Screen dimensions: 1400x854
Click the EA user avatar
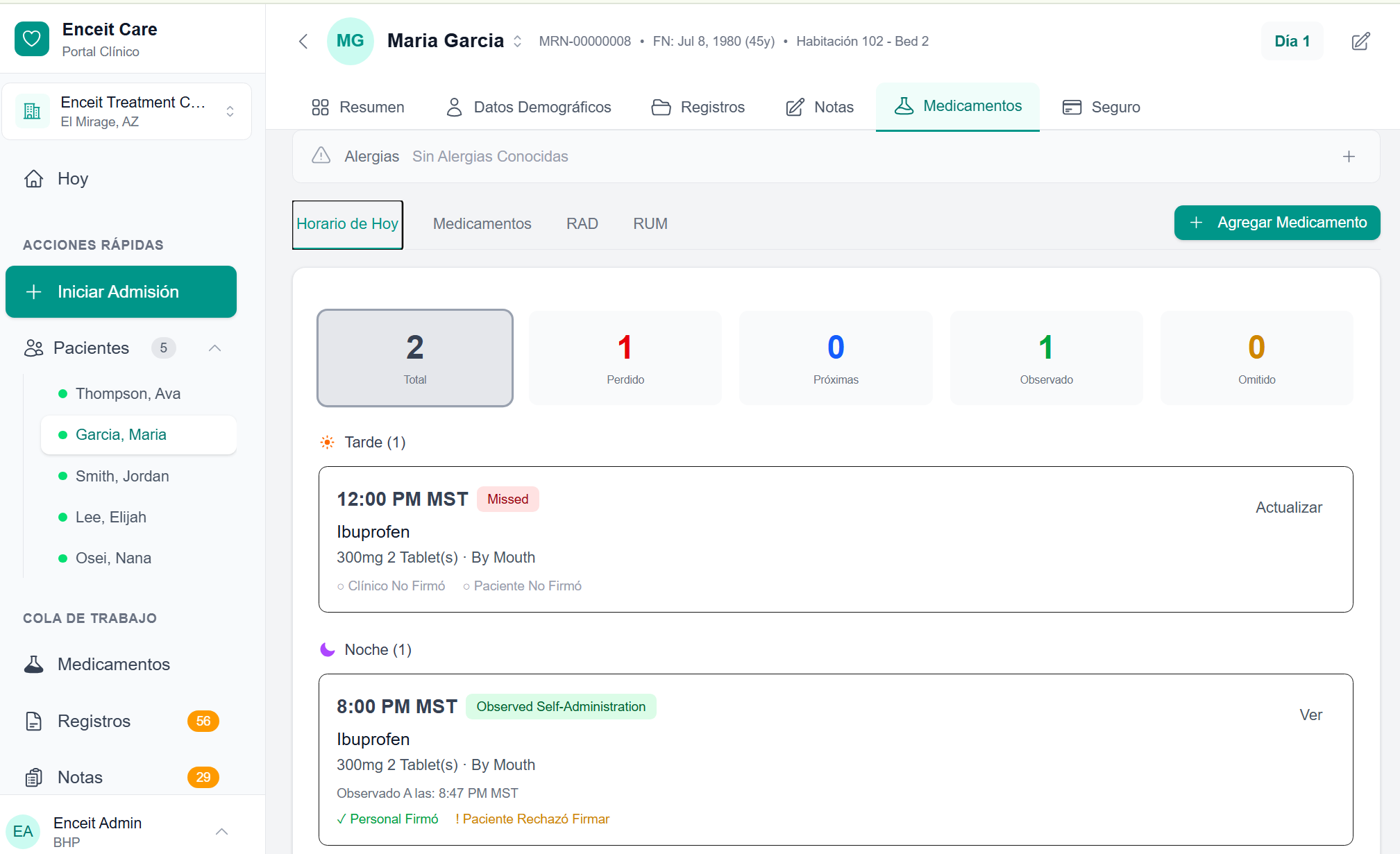(23, 832)
